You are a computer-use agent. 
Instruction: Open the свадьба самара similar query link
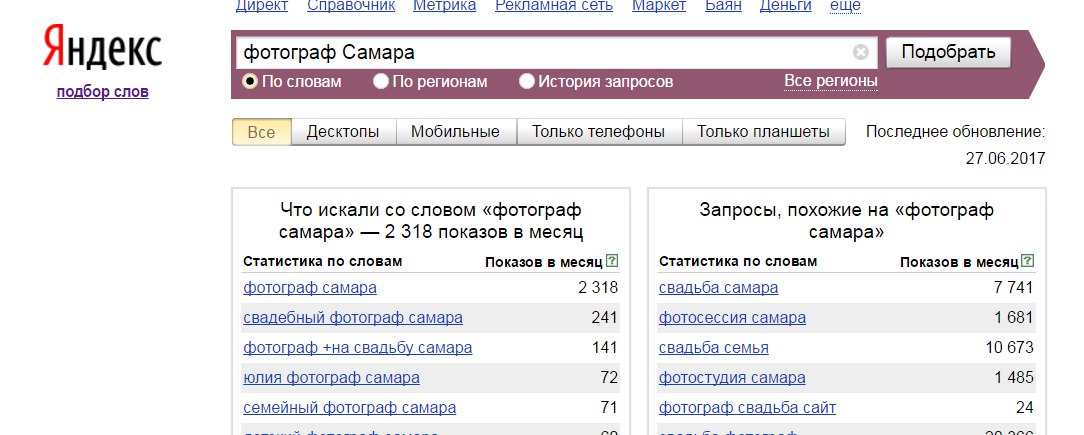tap(718, 288)
